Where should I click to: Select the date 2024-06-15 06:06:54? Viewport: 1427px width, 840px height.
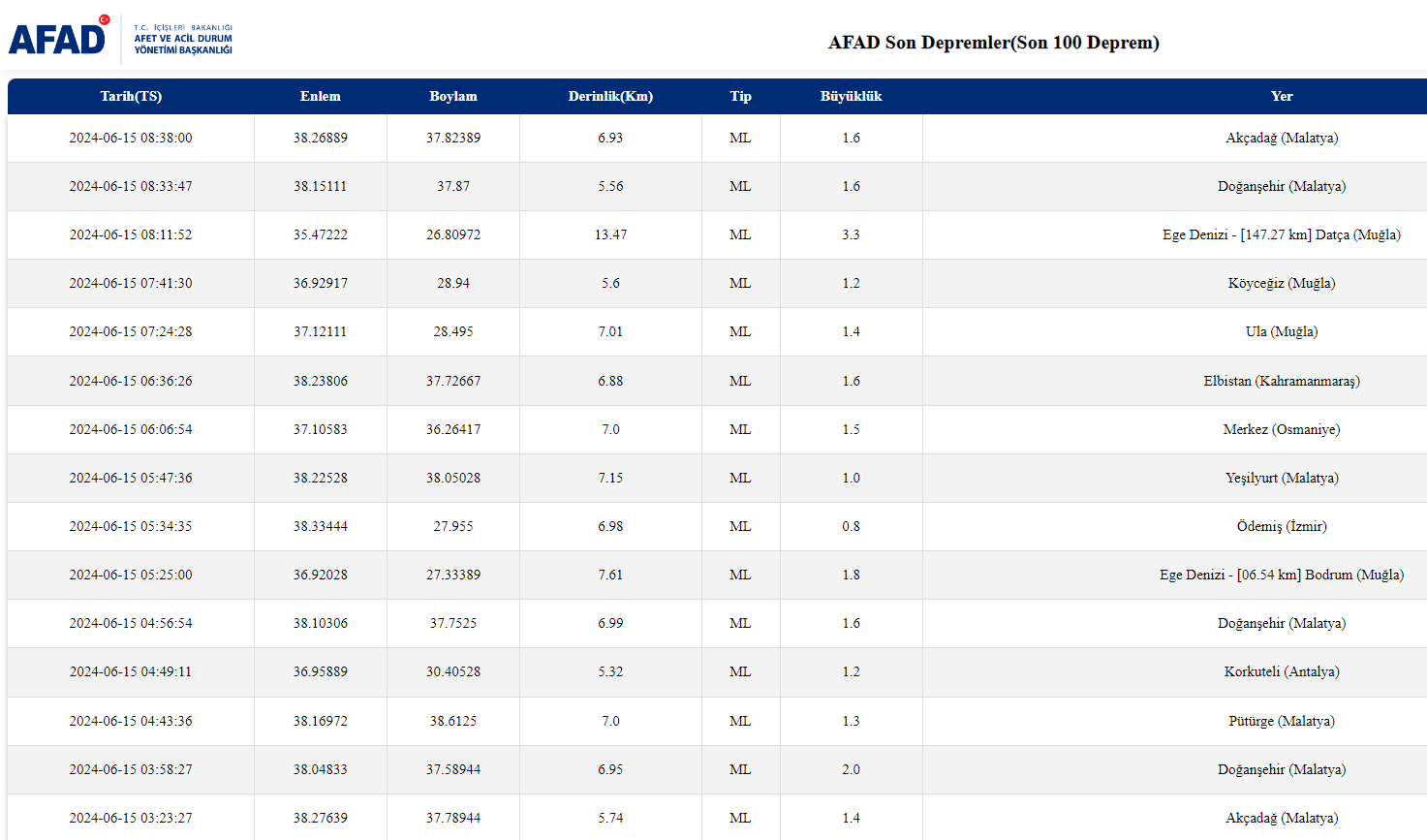131,429
